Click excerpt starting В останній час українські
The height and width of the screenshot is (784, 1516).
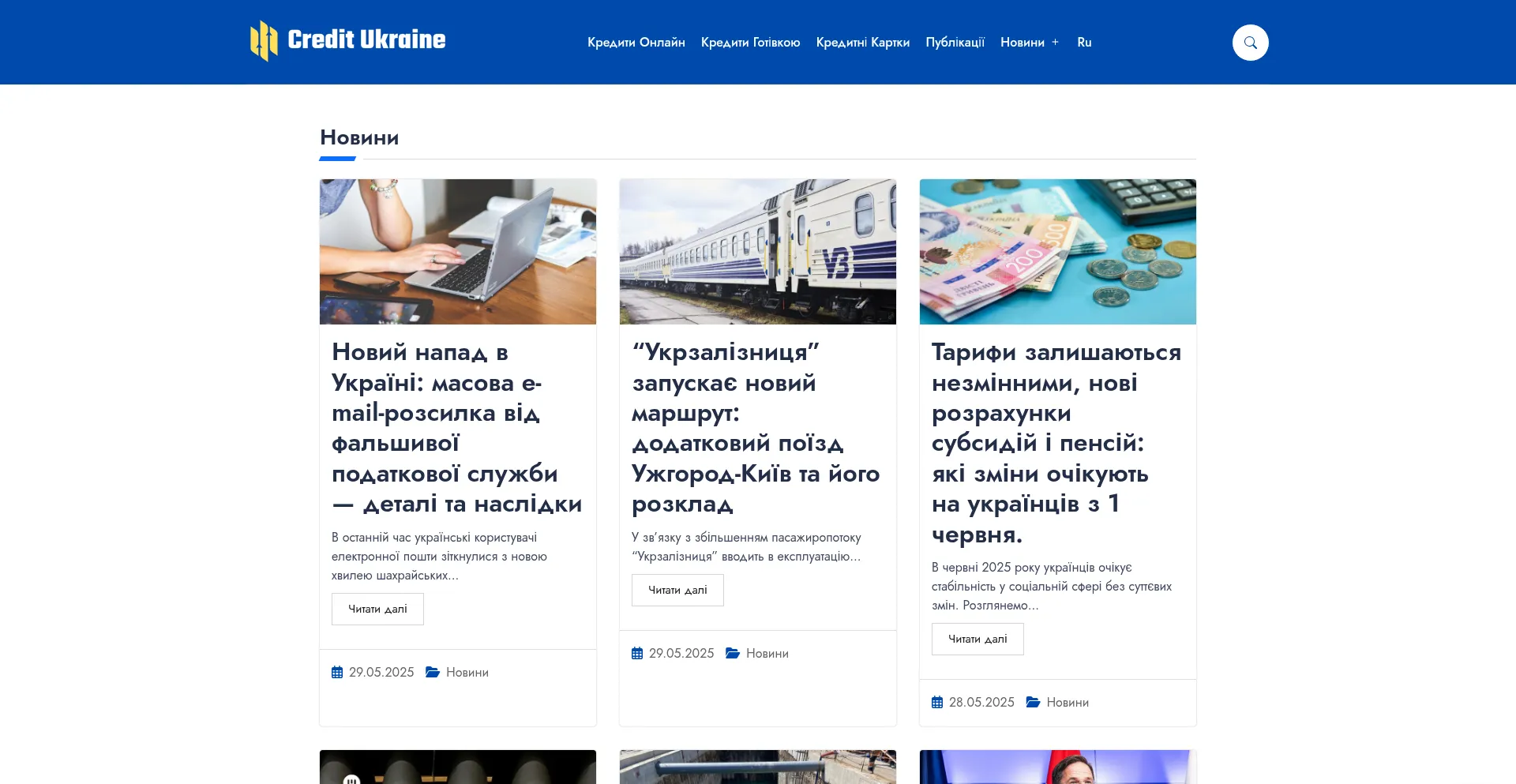(x=441, y=557)
